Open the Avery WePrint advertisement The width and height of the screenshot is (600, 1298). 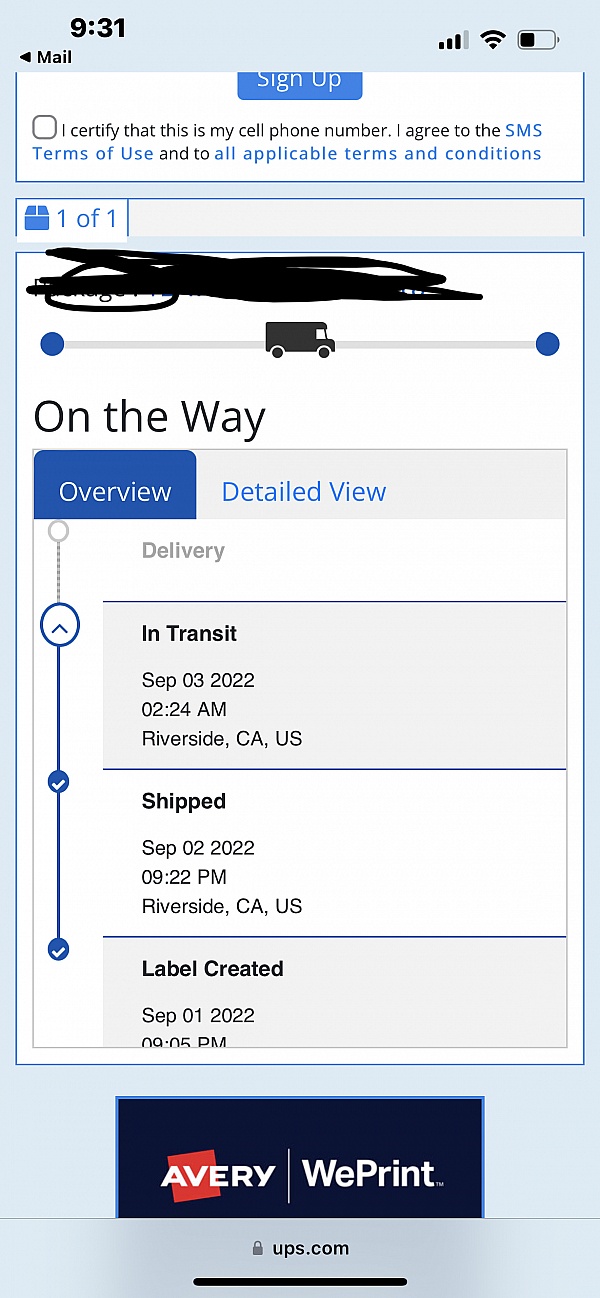click(300, 1158)
